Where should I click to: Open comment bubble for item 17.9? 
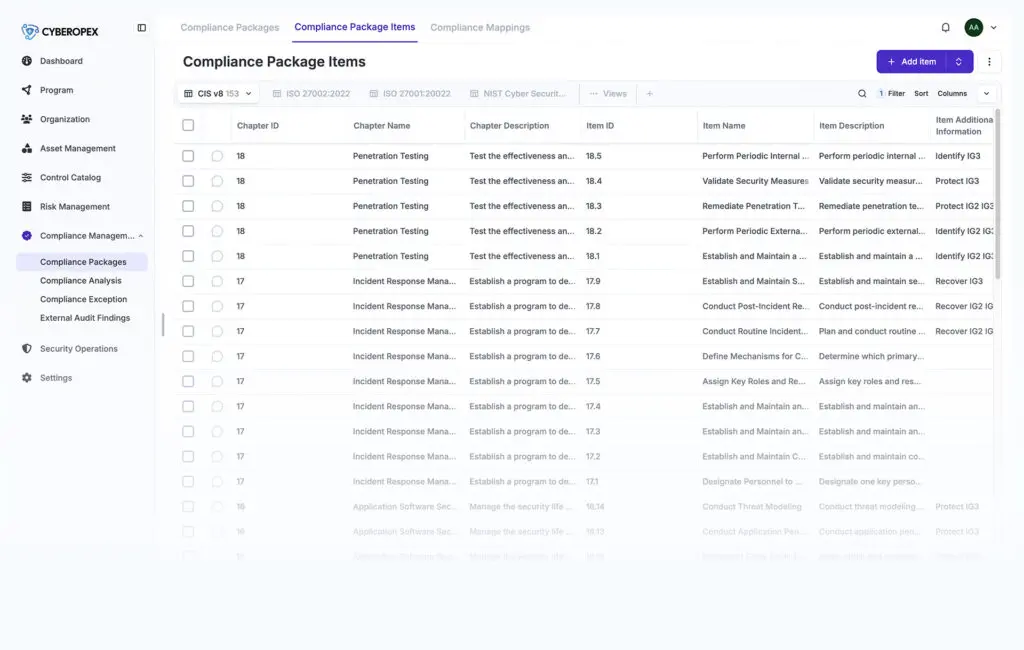217,281
